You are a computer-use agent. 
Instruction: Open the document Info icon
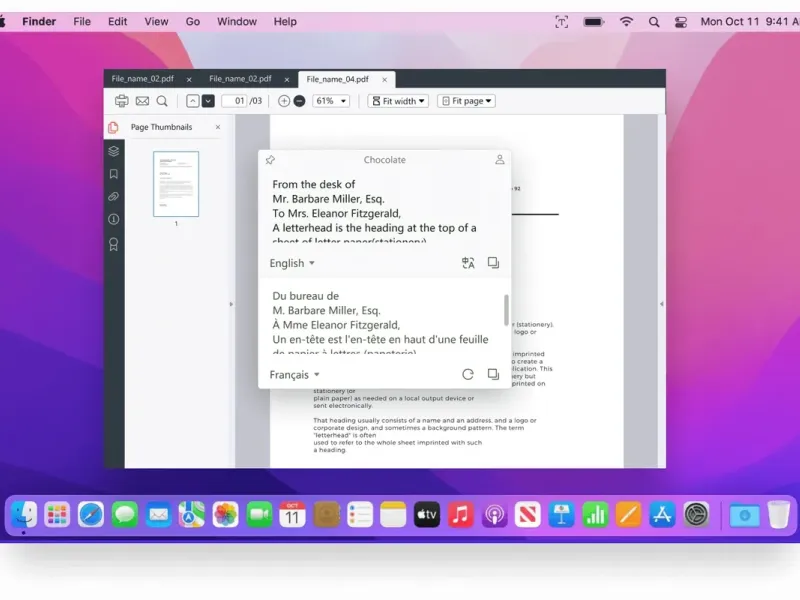pos(114,219)
